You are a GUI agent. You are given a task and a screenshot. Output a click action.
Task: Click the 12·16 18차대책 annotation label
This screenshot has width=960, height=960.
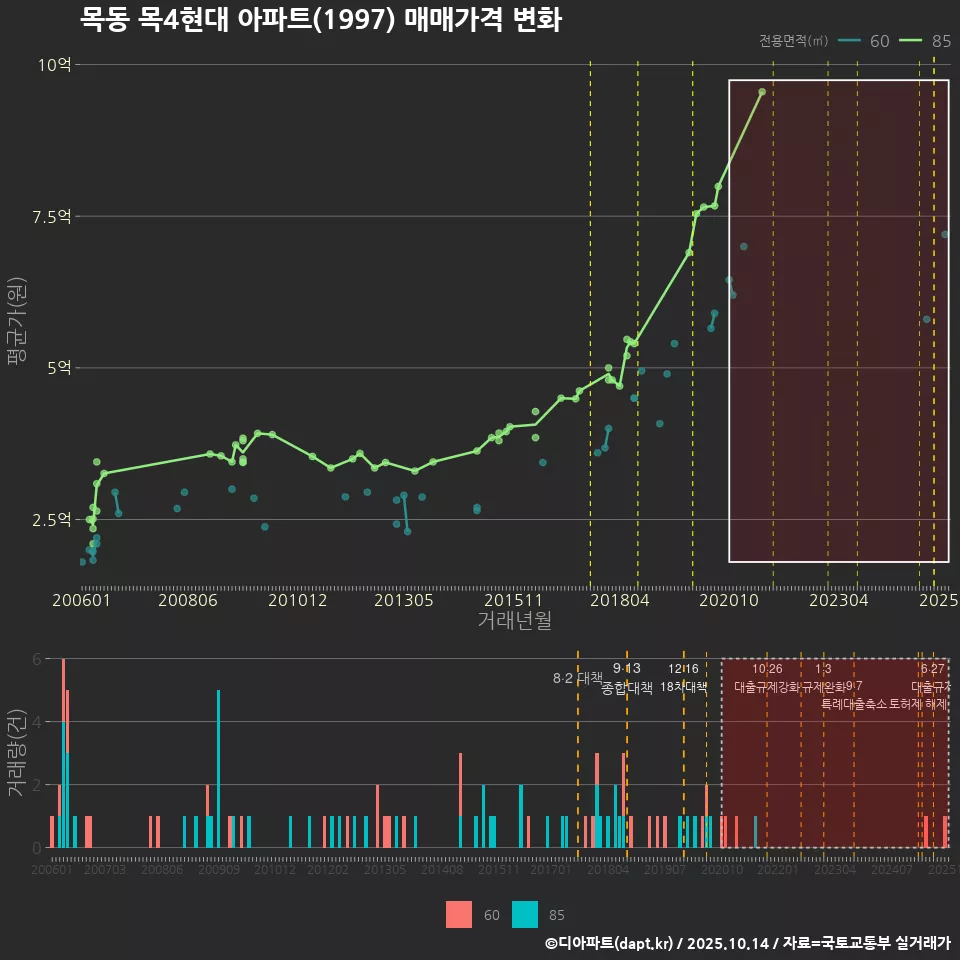[684, 678]
